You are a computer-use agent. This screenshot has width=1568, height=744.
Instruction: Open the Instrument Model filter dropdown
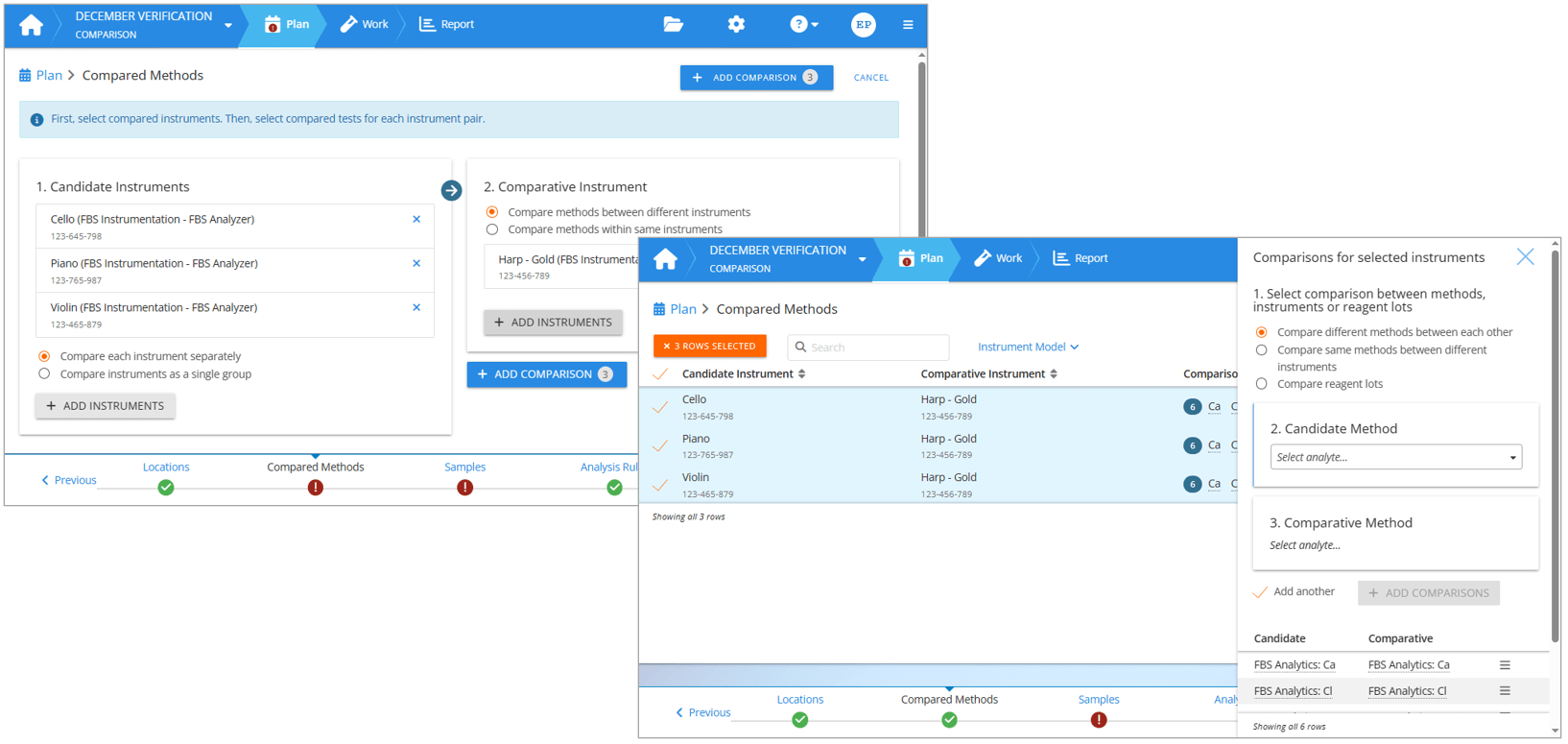(x=1028, y=348)
